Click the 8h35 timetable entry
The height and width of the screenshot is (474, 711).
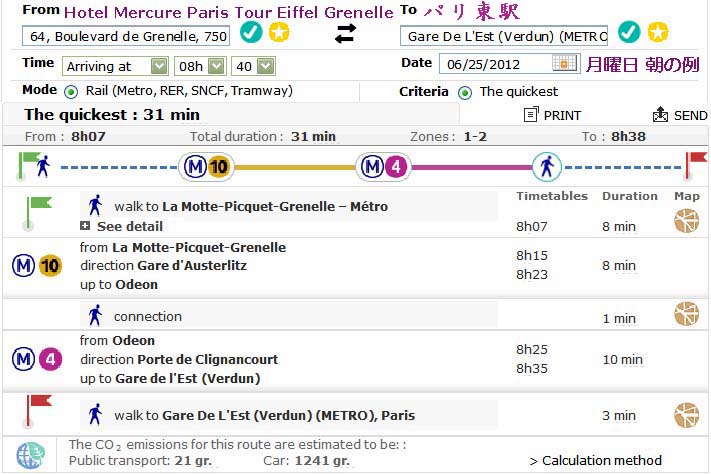(532, 368)
